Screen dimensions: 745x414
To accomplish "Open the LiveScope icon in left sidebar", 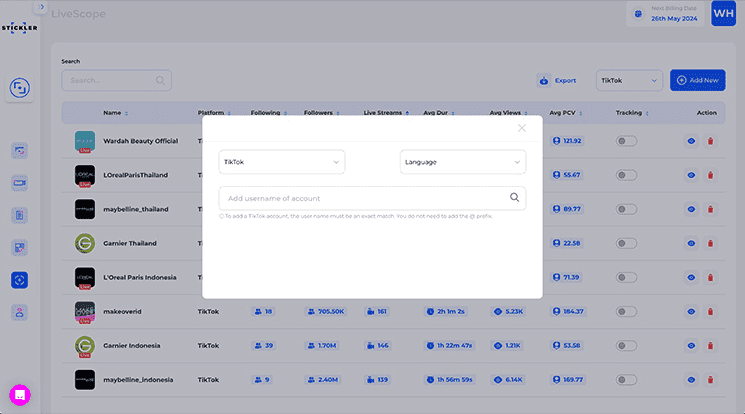I will pos(20,281).
